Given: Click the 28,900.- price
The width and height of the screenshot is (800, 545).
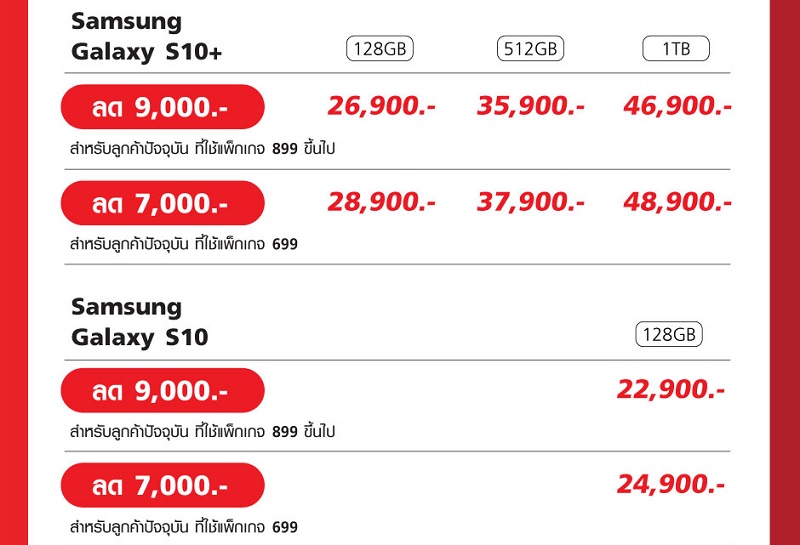Looking at the screenshot, I should pos(381,202).
